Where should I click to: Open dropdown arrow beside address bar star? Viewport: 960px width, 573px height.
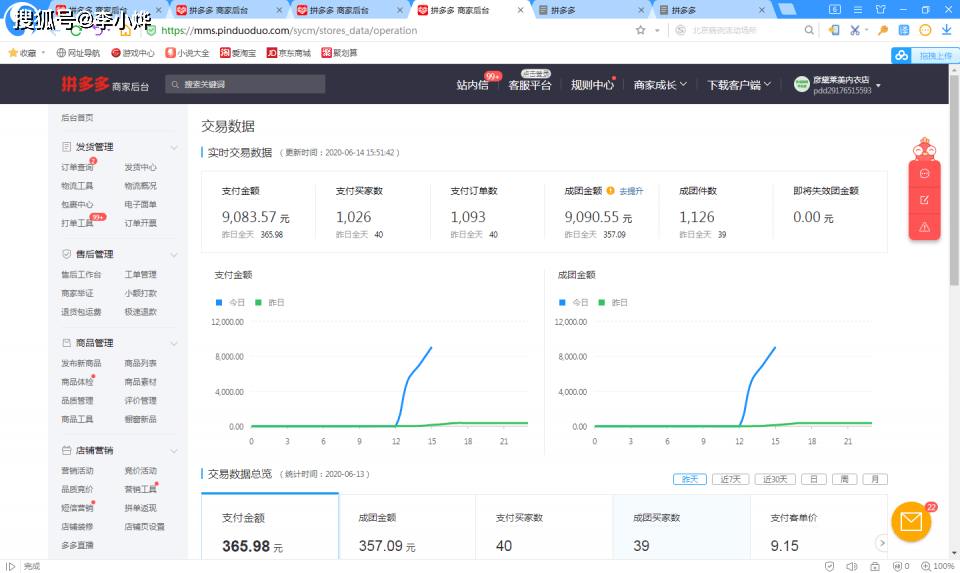657,30
